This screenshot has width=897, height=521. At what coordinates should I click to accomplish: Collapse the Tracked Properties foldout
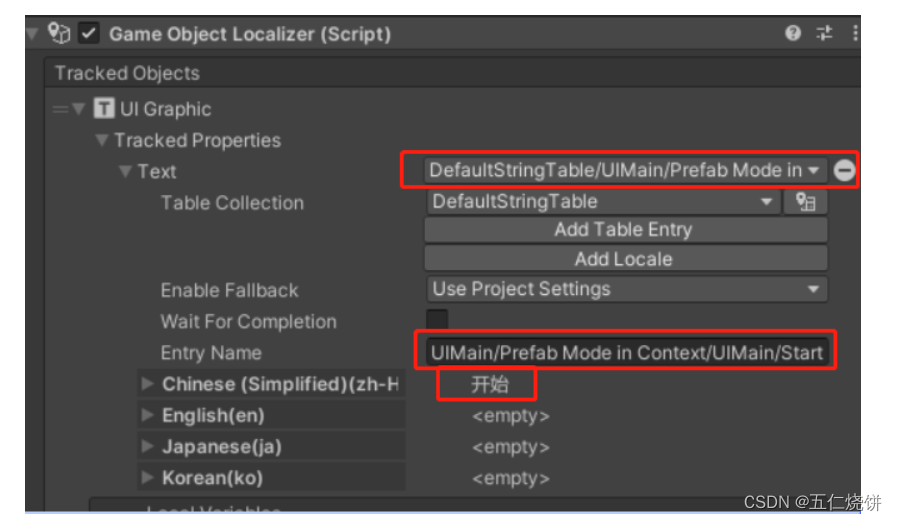(101, 140)
